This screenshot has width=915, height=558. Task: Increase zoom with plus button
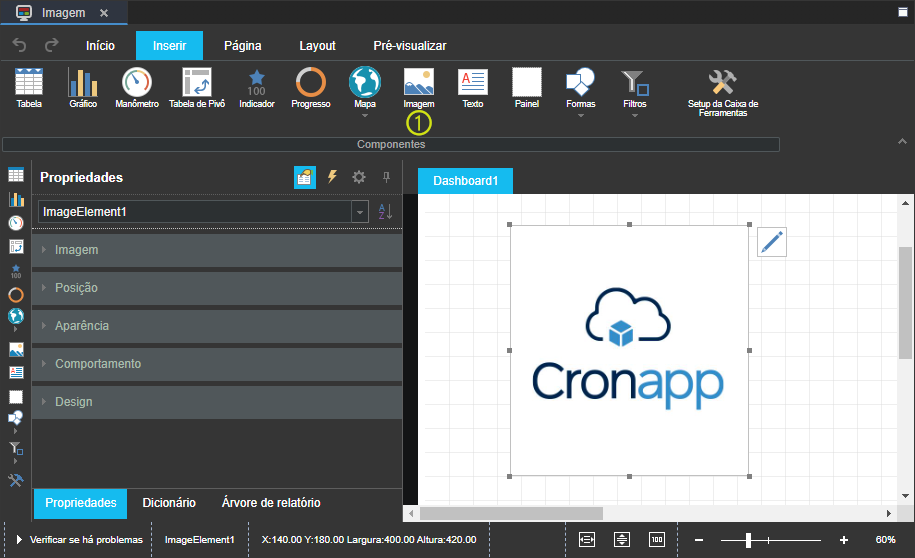pyautogui.click(x=844, y=540)
